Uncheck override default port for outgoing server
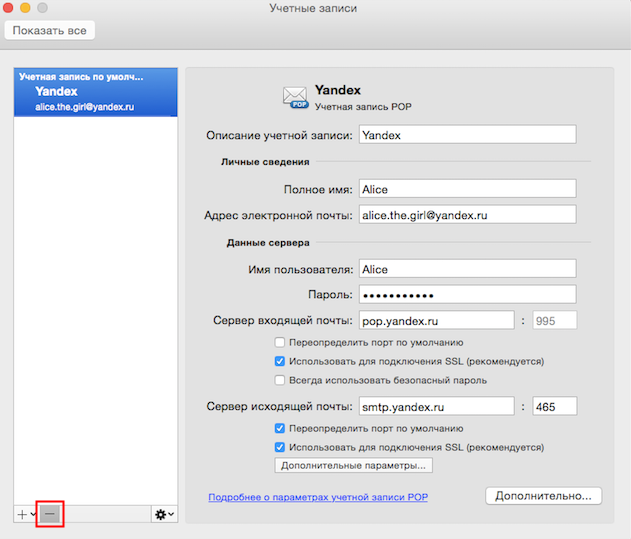The image size is (631, 539). click(280, 428)
